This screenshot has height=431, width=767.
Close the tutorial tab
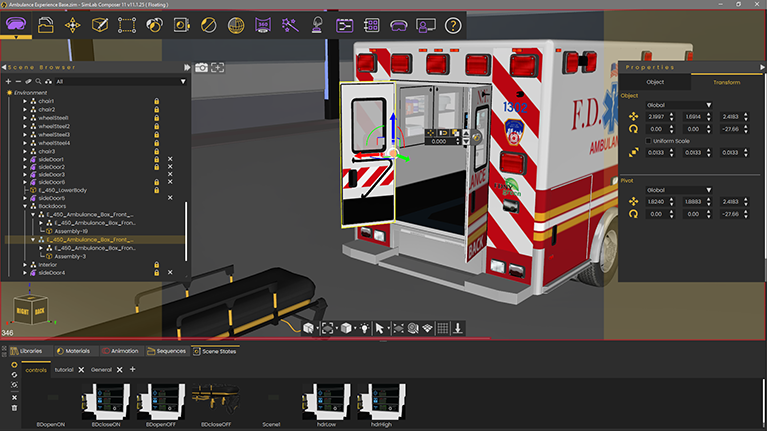pos(81,370)
